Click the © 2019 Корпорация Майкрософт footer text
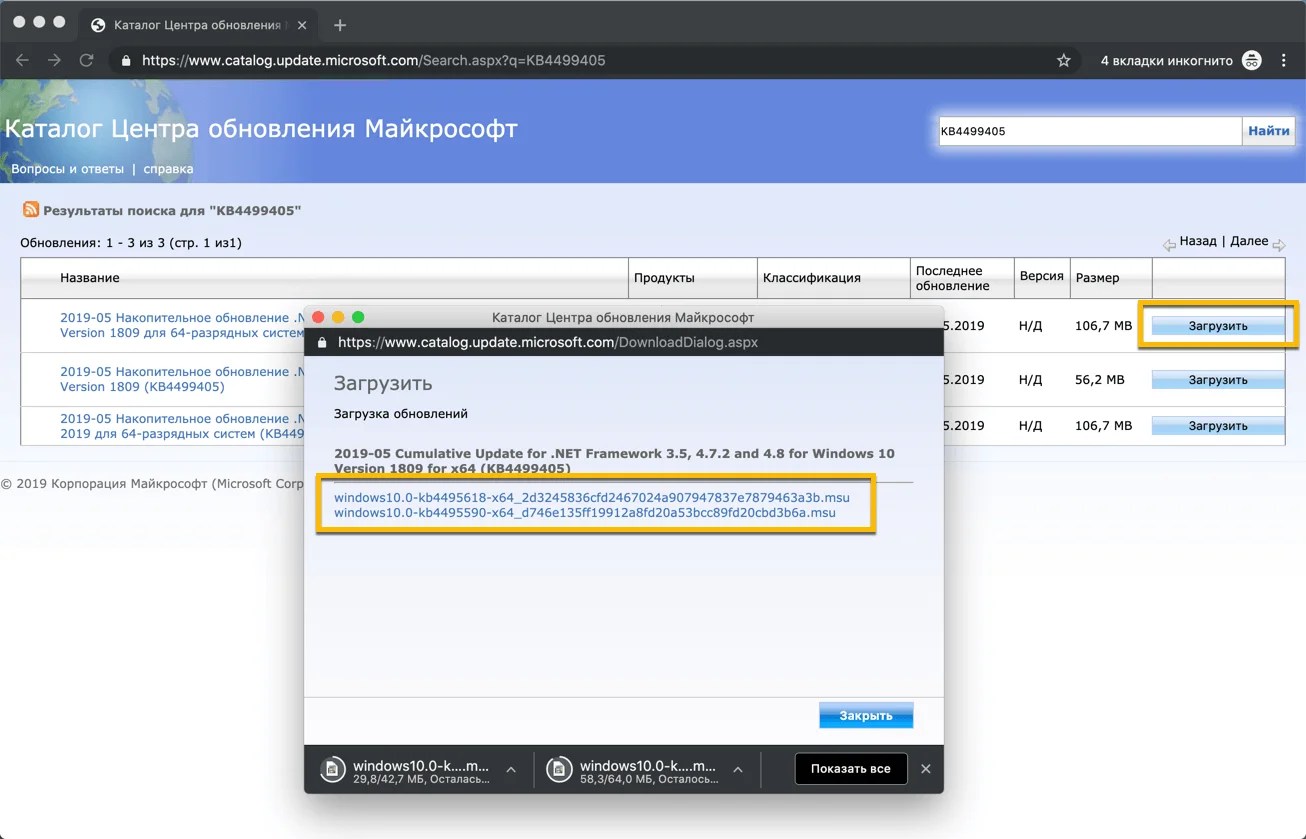Screen dimensions: 1306x839 click(x=152, y=484)
